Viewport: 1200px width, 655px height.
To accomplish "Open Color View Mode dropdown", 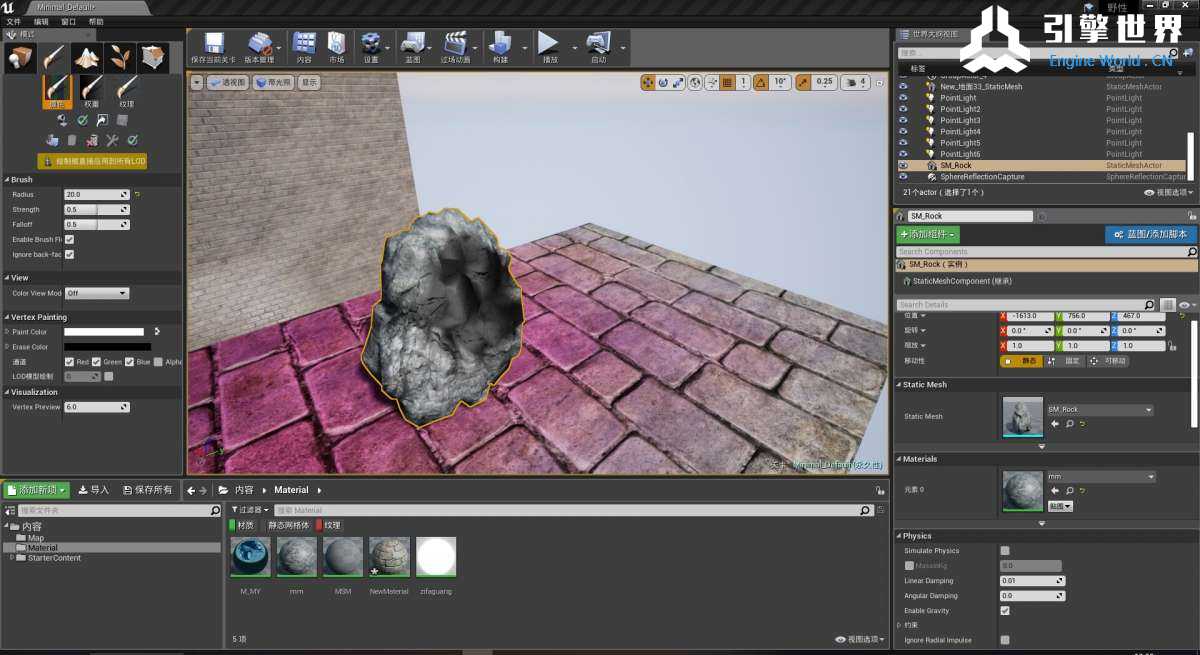I will 97,293.
